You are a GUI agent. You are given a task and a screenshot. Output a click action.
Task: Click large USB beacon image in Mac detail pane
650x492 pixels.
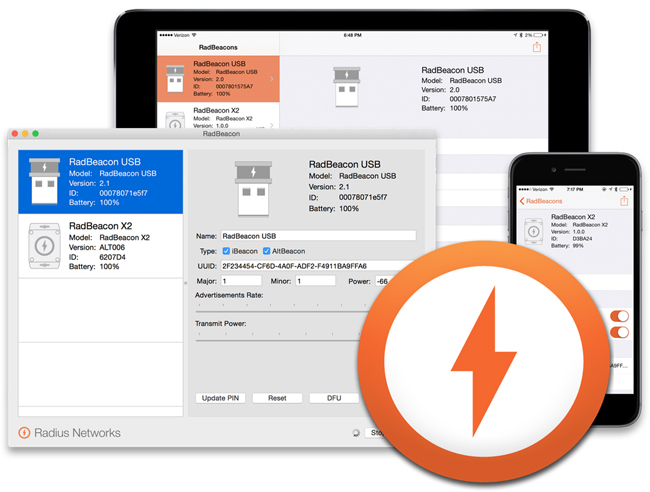pyautogui.click(x=253, y=189)
